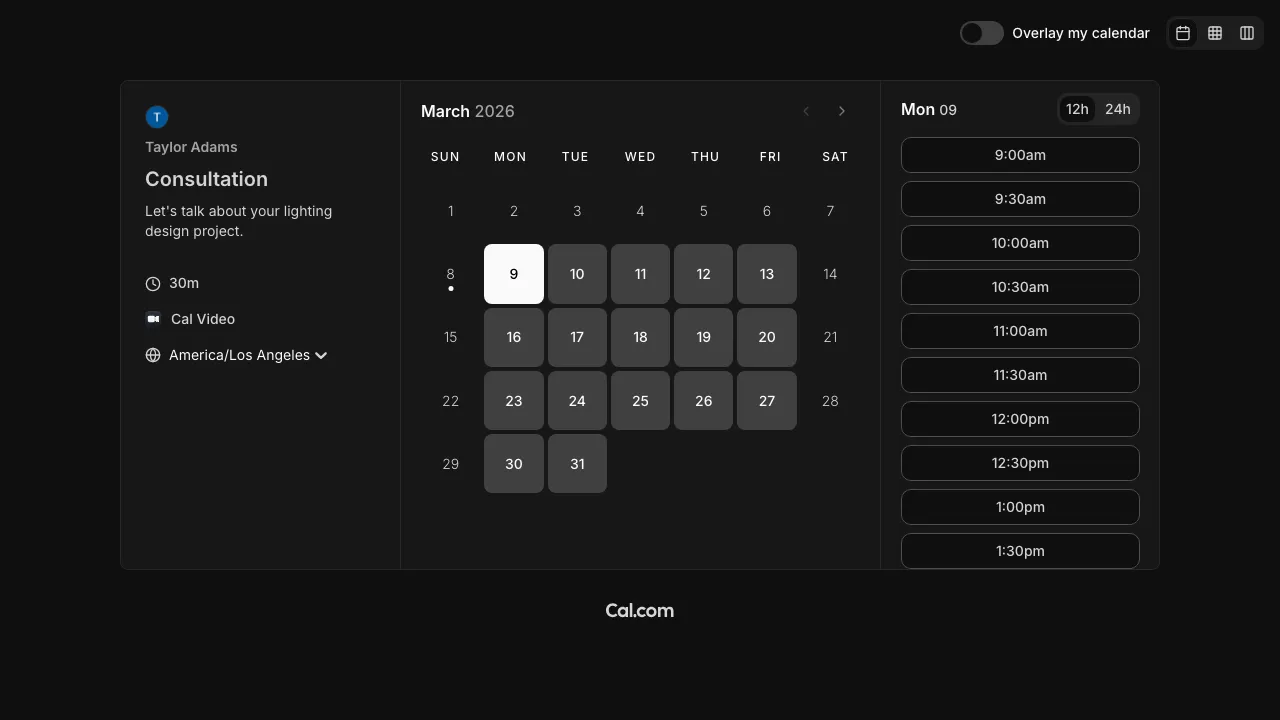Choose the 1:30pm slot
This screenshot has width=1280, height=720.
pos(1020,551)
